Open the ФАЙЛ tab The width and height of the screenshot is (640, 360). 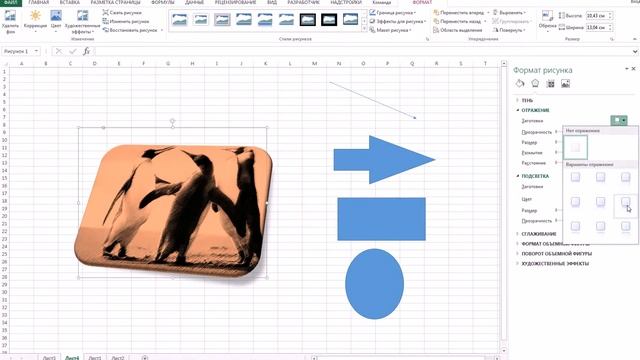click(x=10, y=2)
